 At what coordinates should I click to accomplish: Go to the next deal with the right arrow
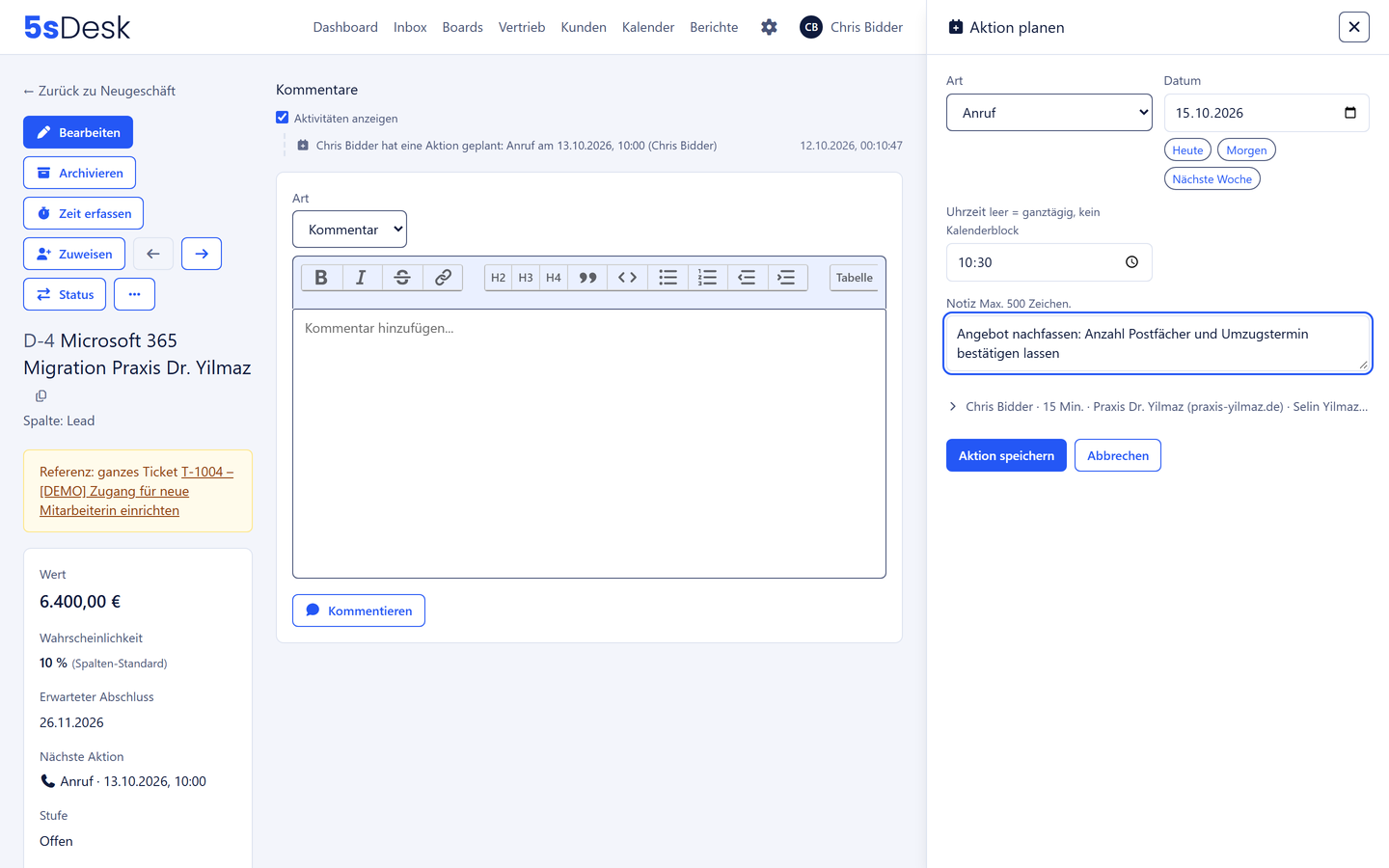[202, 254]
